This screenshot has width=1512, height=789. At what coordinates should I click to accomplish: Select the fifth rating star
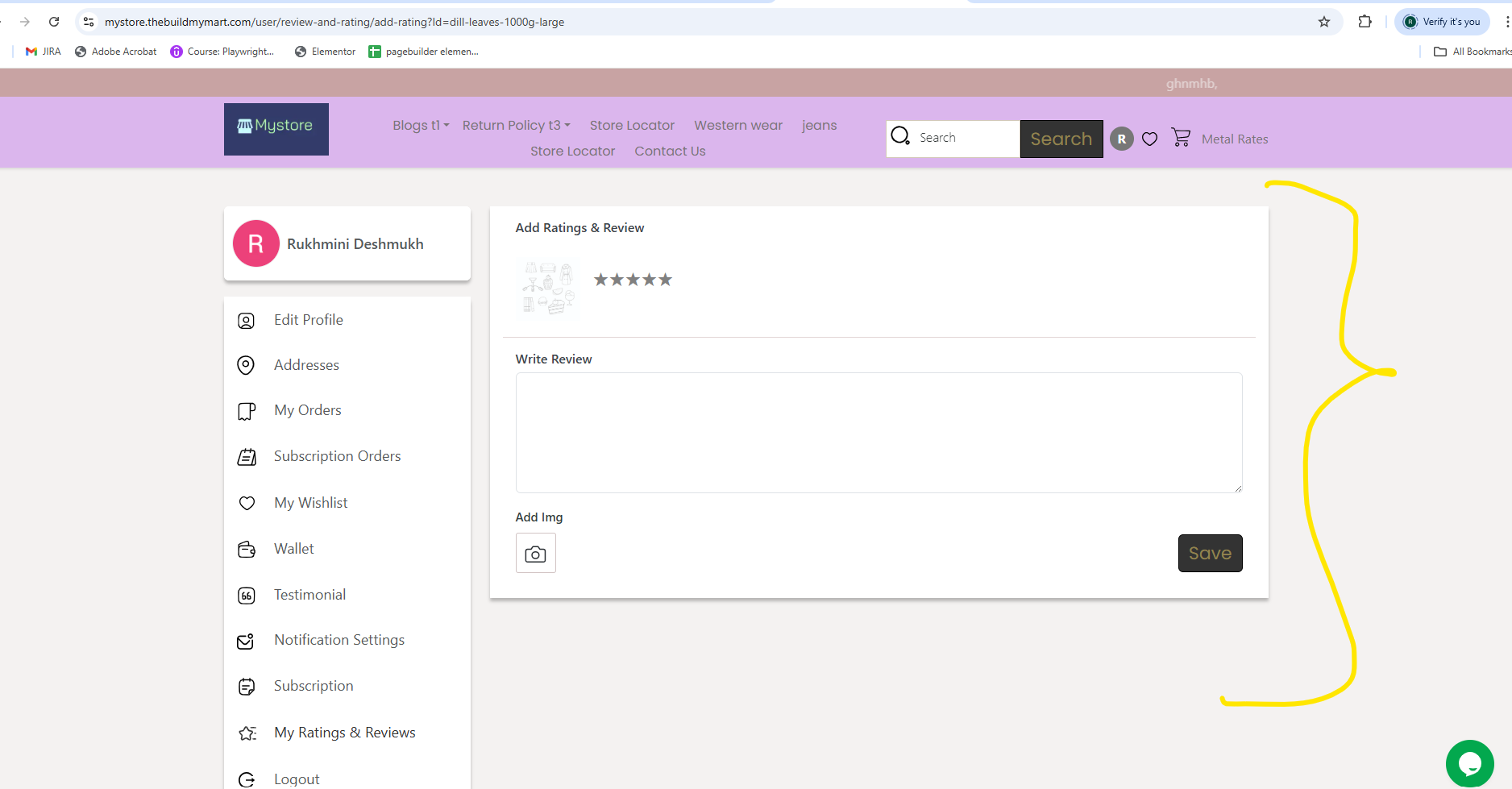click(x=665, y=280)
